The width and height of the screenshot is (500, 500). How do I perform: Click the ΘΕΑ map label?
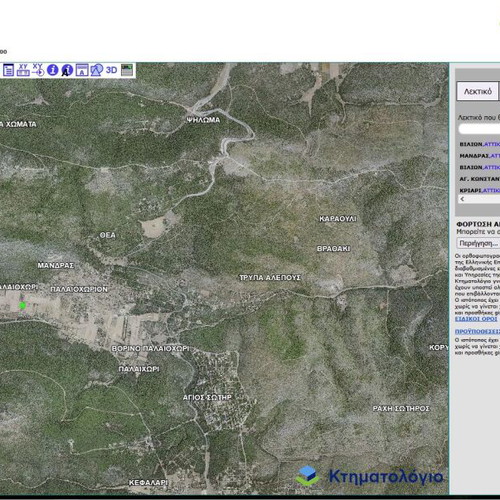[x=108, y=235]
